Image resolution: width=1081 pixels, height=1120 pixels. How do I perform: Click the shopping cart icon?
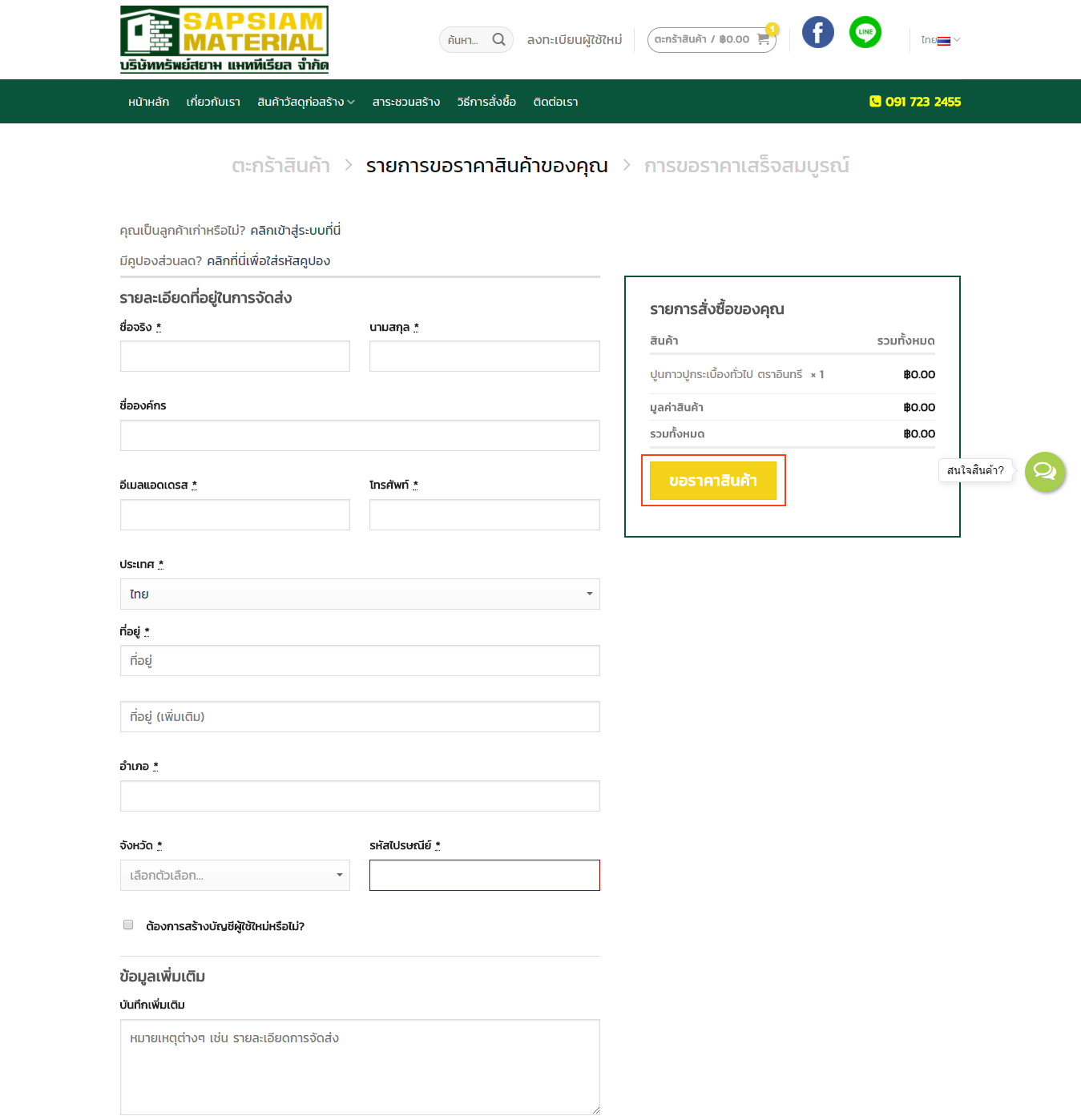[x=763, y=39]
